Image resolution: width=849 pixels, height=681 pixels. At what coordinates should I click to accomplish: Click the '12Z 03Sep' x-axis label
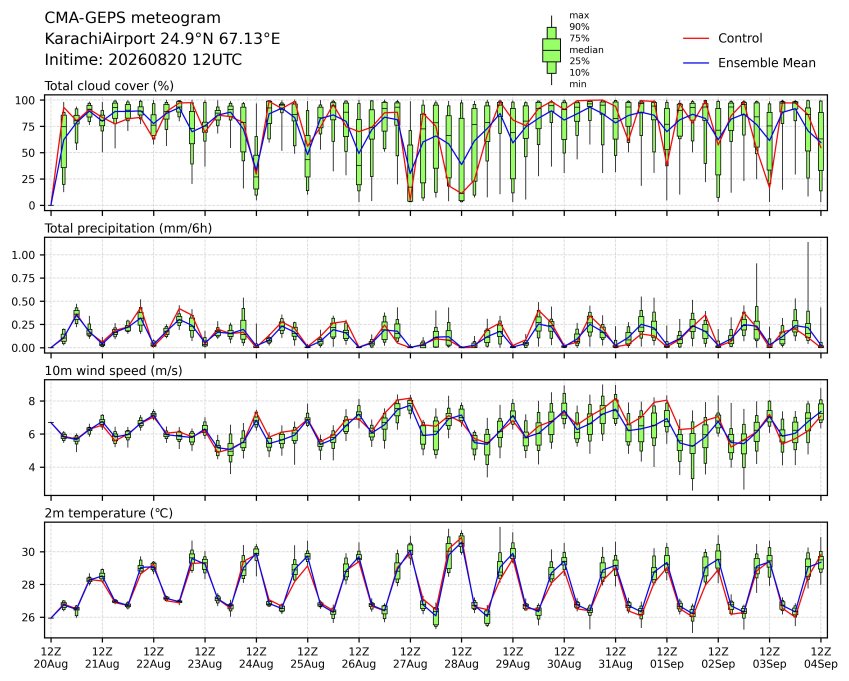[769, 658]
